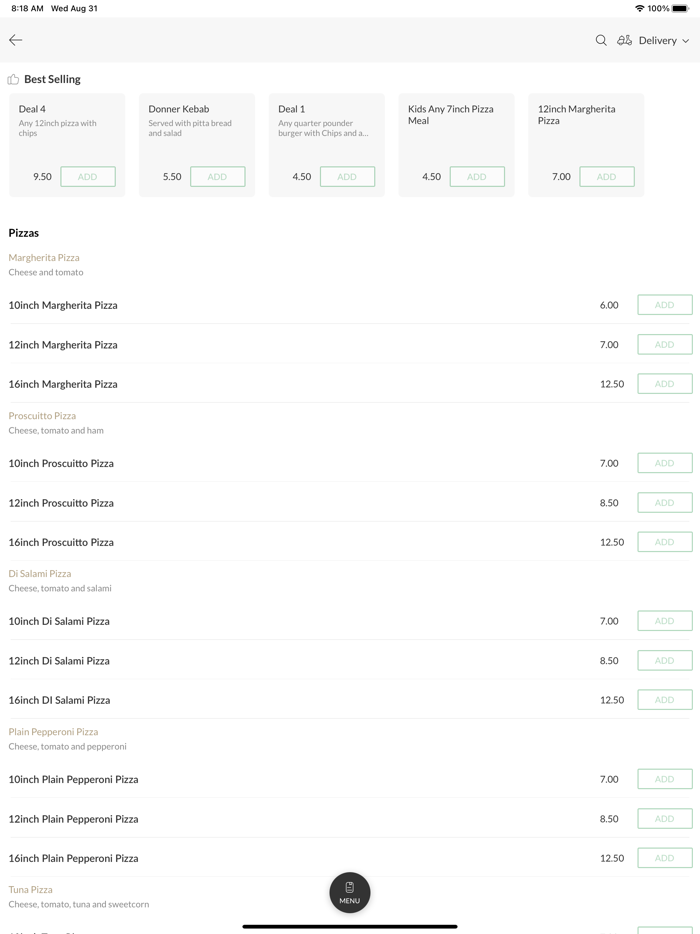Add 12inch Plain Pepperoni Pizza
The image size is (700, 934).
pos(665,818)
